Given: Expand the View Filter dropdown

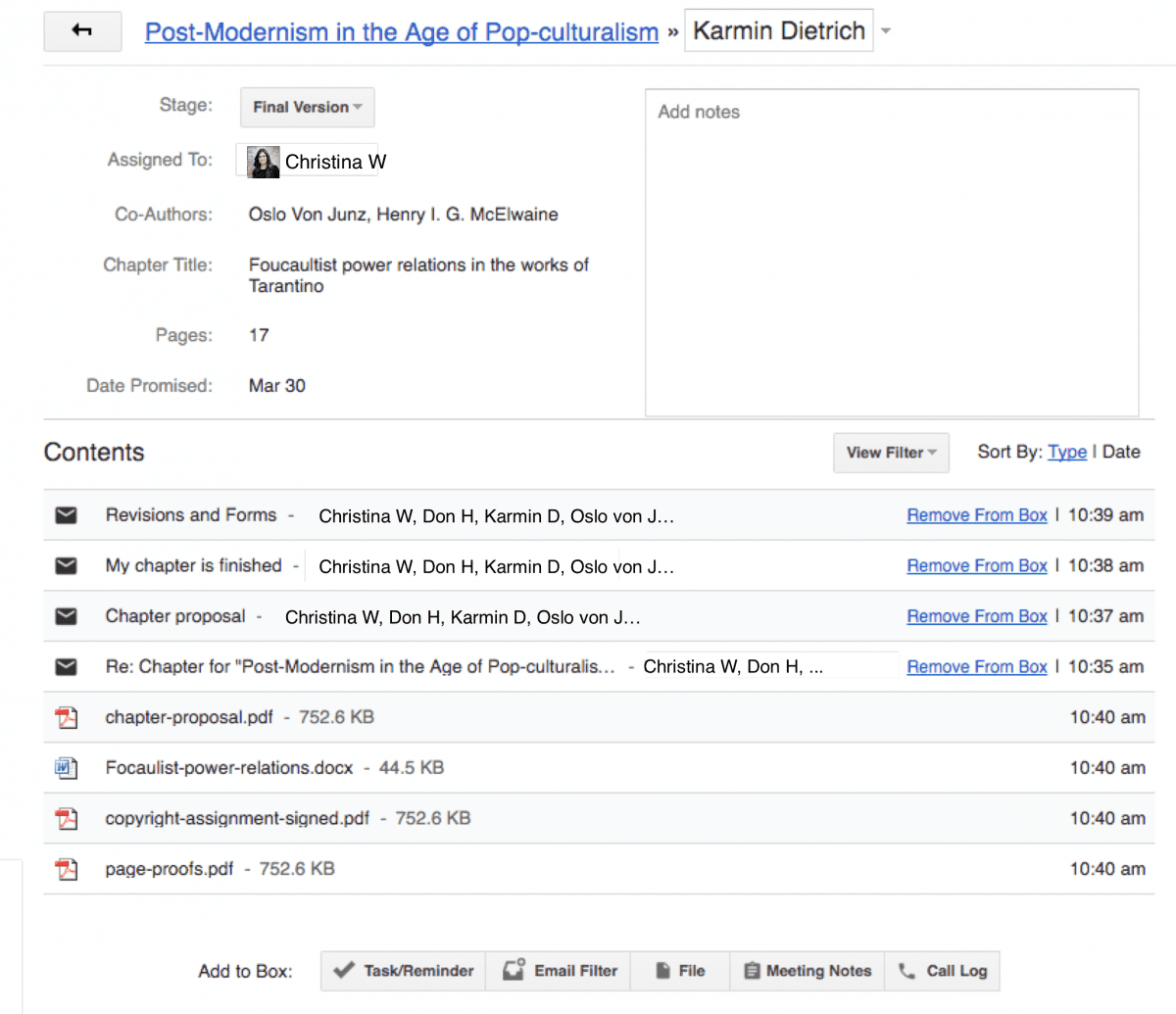Looking at the screenshot, I should (x=891, y=453).
